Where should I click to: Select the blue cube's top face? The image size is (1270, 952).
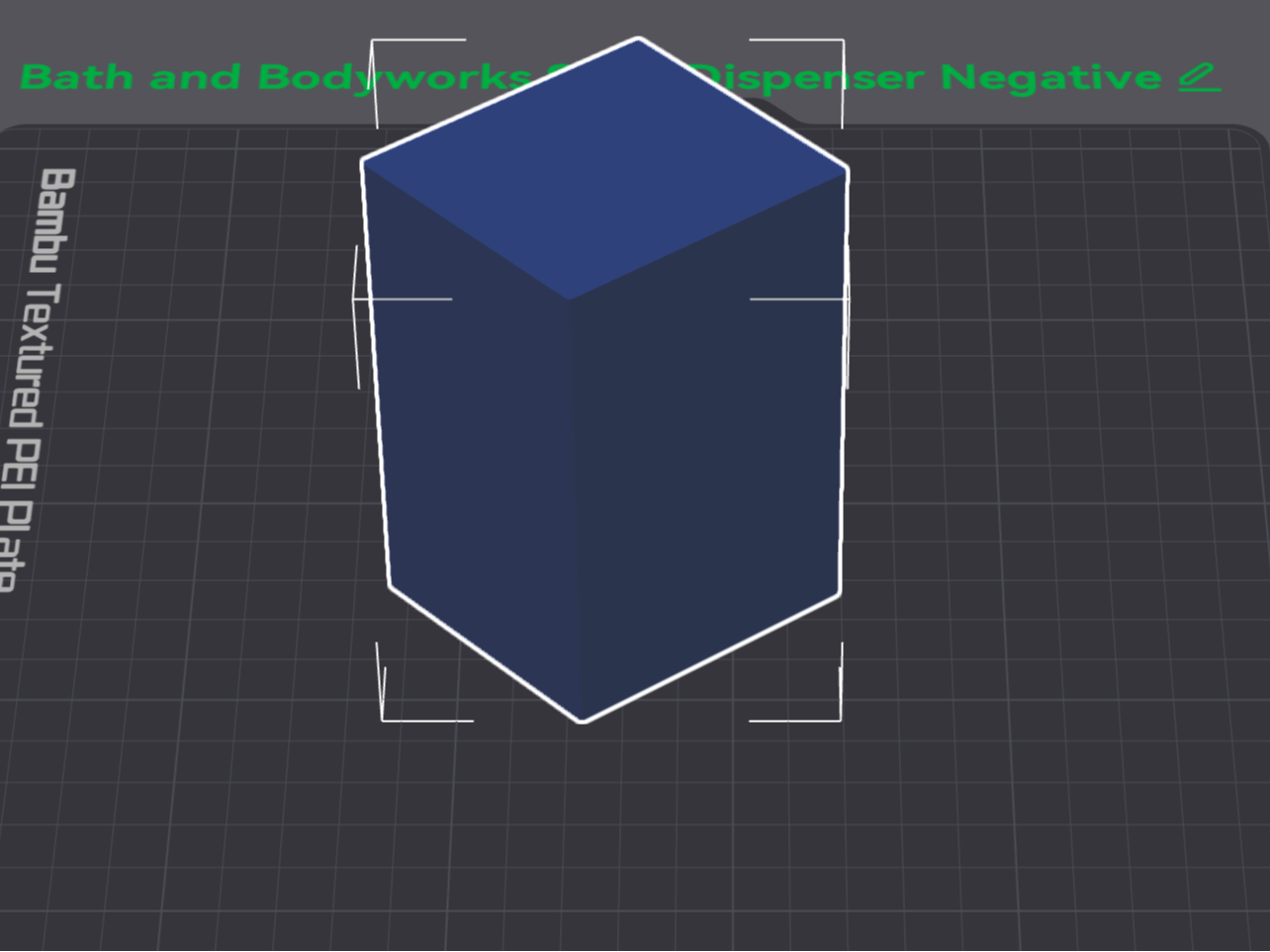[x=604, y=168]
